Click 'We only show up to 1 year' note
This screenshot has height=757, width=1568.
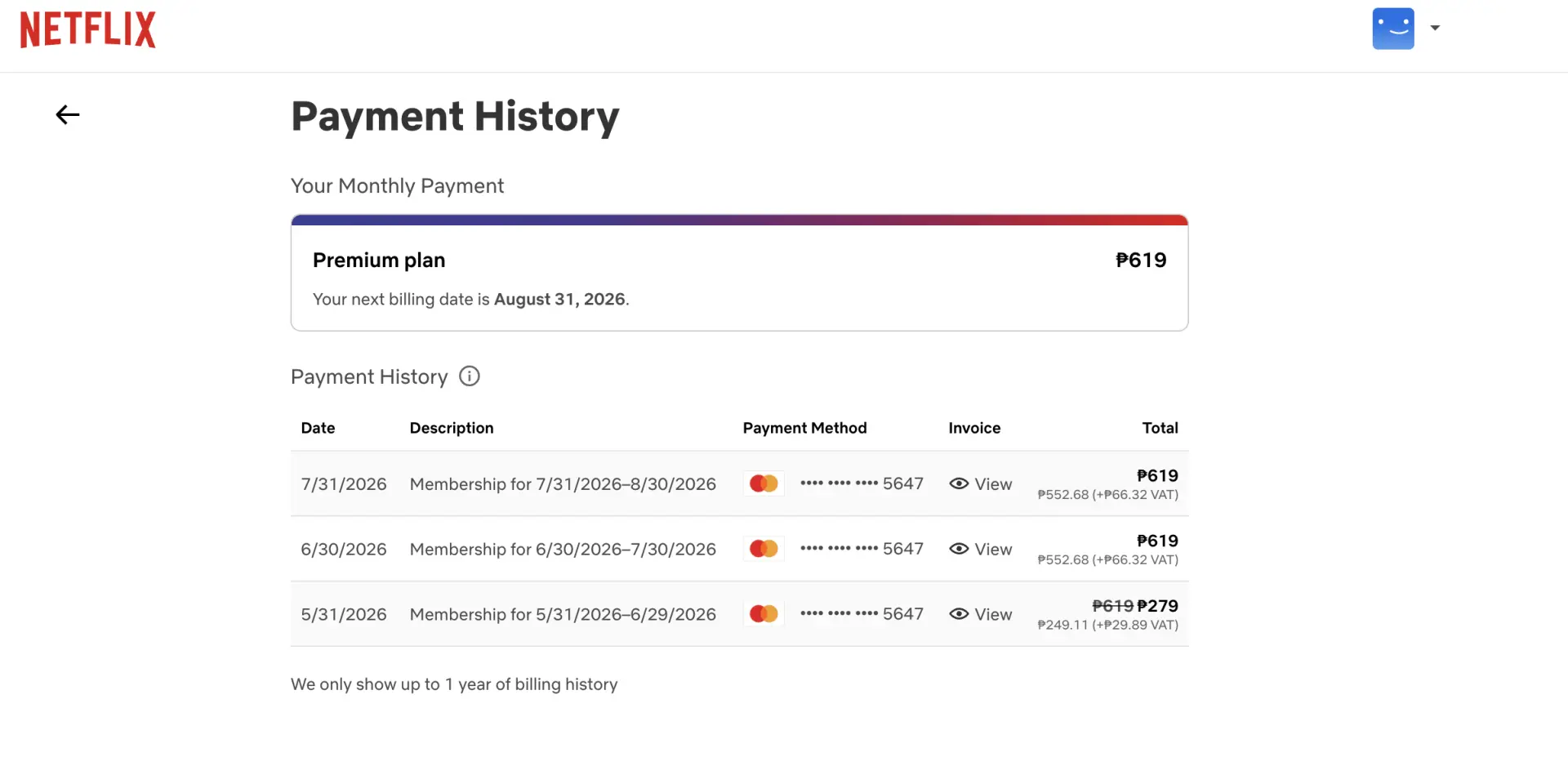454,684
